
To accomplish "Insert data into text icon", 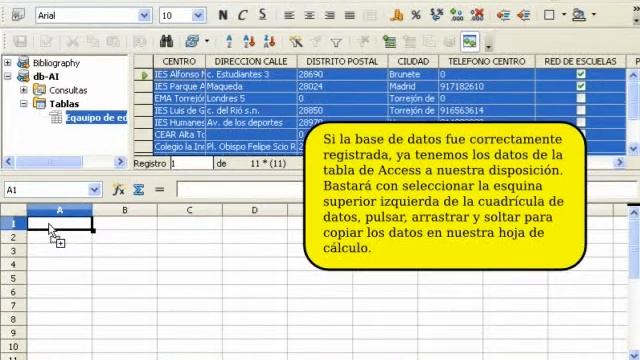I will 389,41.
